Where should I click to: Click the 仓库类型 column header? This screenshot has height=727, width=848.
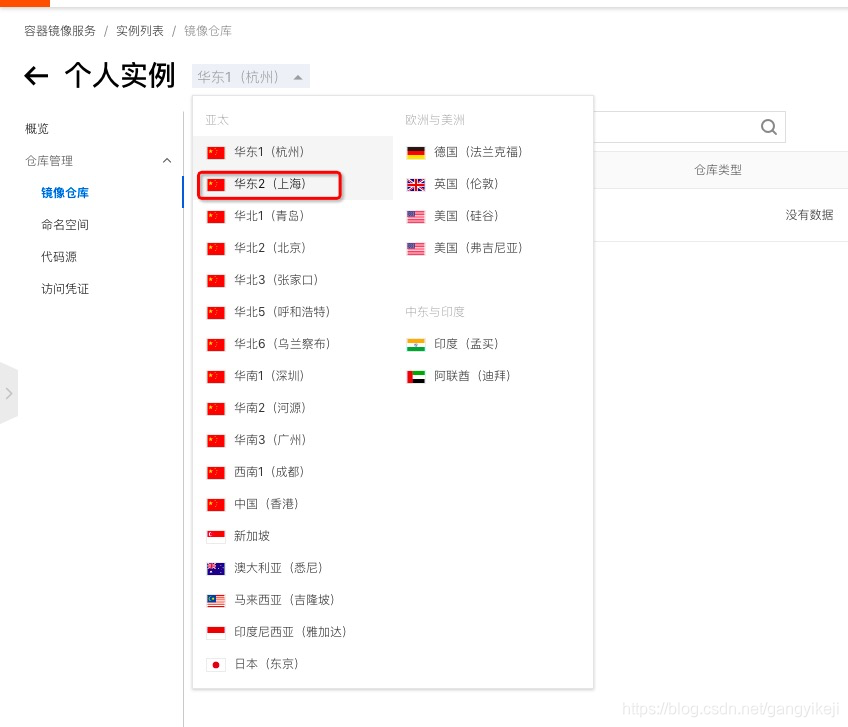tap(718, 170)
